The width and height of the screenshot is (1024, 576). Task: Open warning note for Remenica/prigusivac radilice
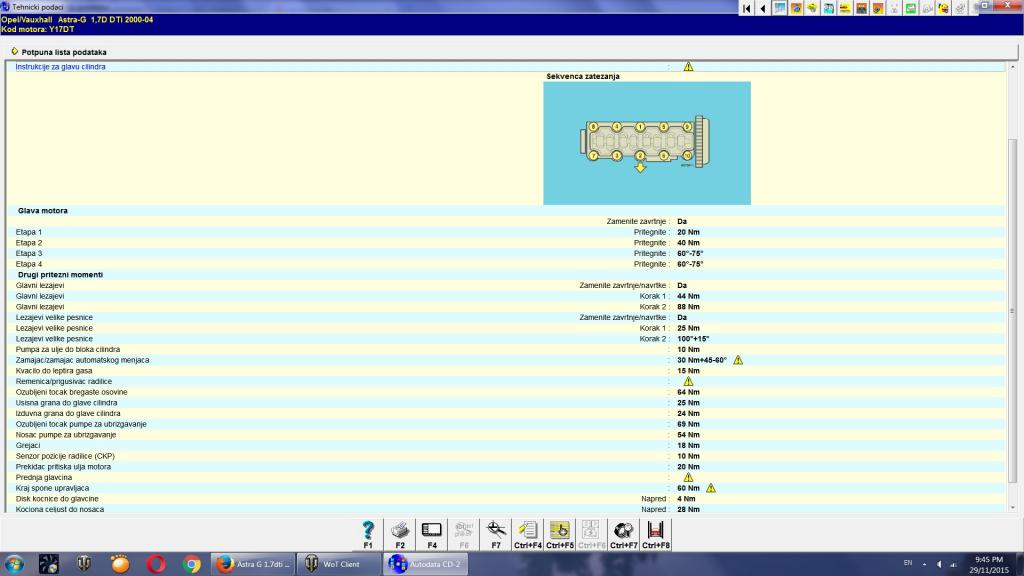688,381
